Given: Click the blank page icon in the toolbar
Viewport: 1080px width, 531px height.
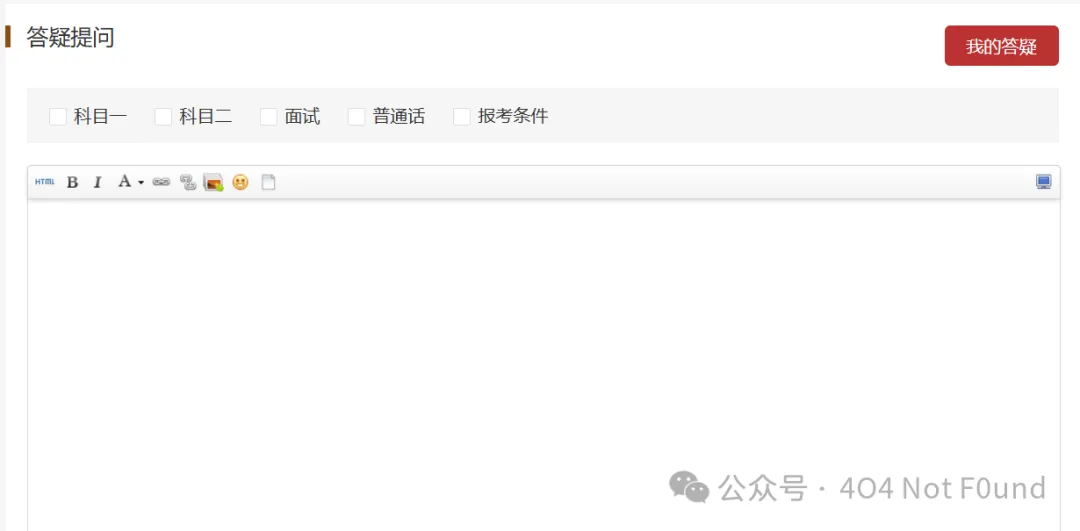Looking at the screenshot, I should pos(268,183).
